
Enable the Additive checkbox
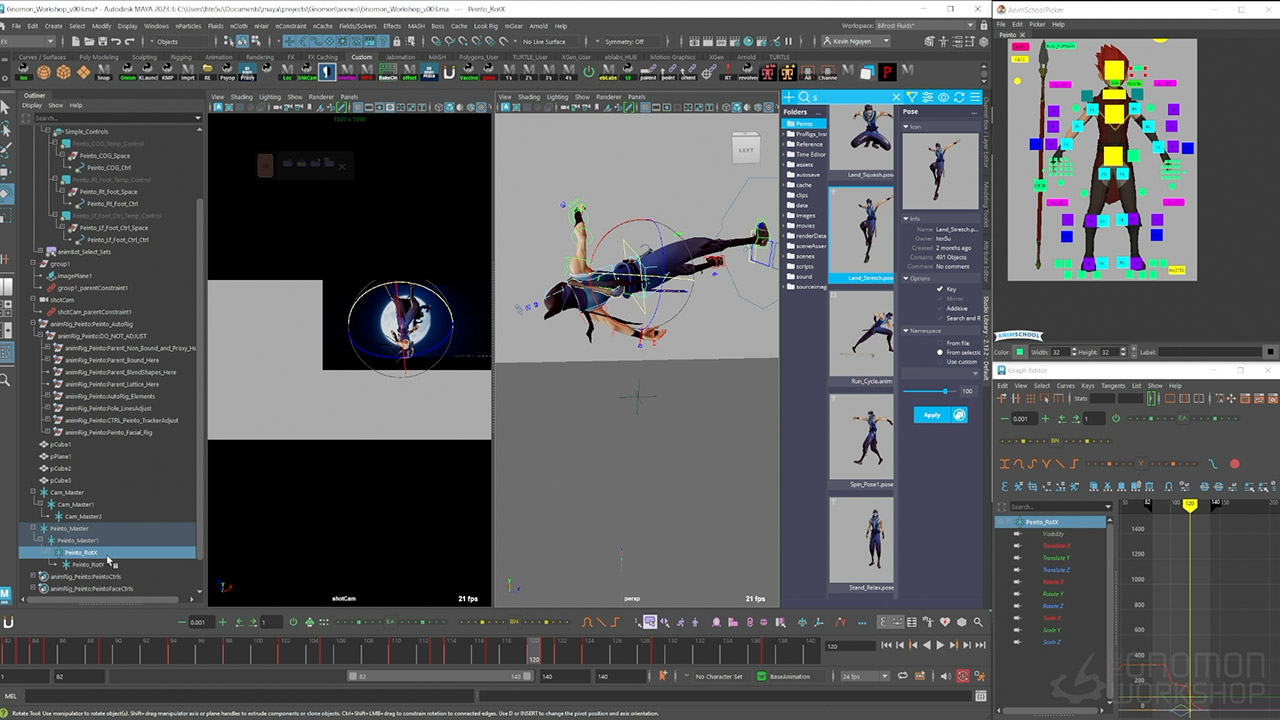coord(940,308)
